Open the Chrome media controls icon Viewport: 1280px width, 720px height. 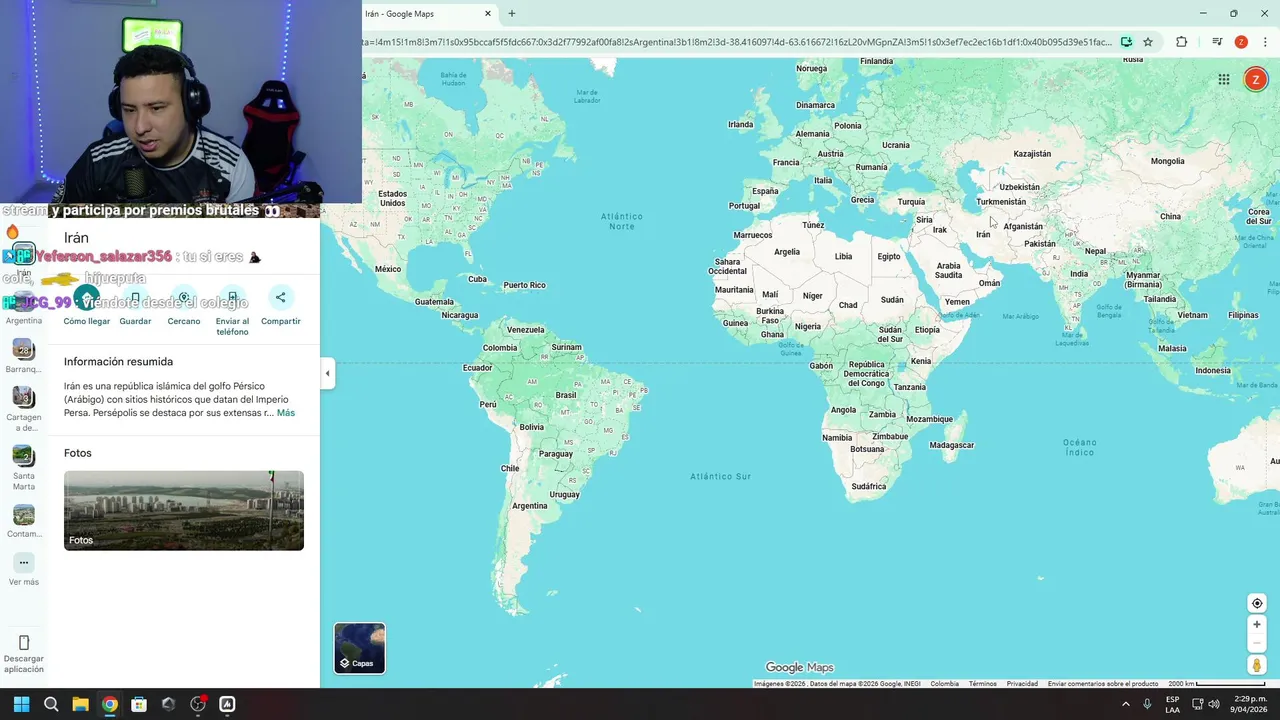point(1217,42)
